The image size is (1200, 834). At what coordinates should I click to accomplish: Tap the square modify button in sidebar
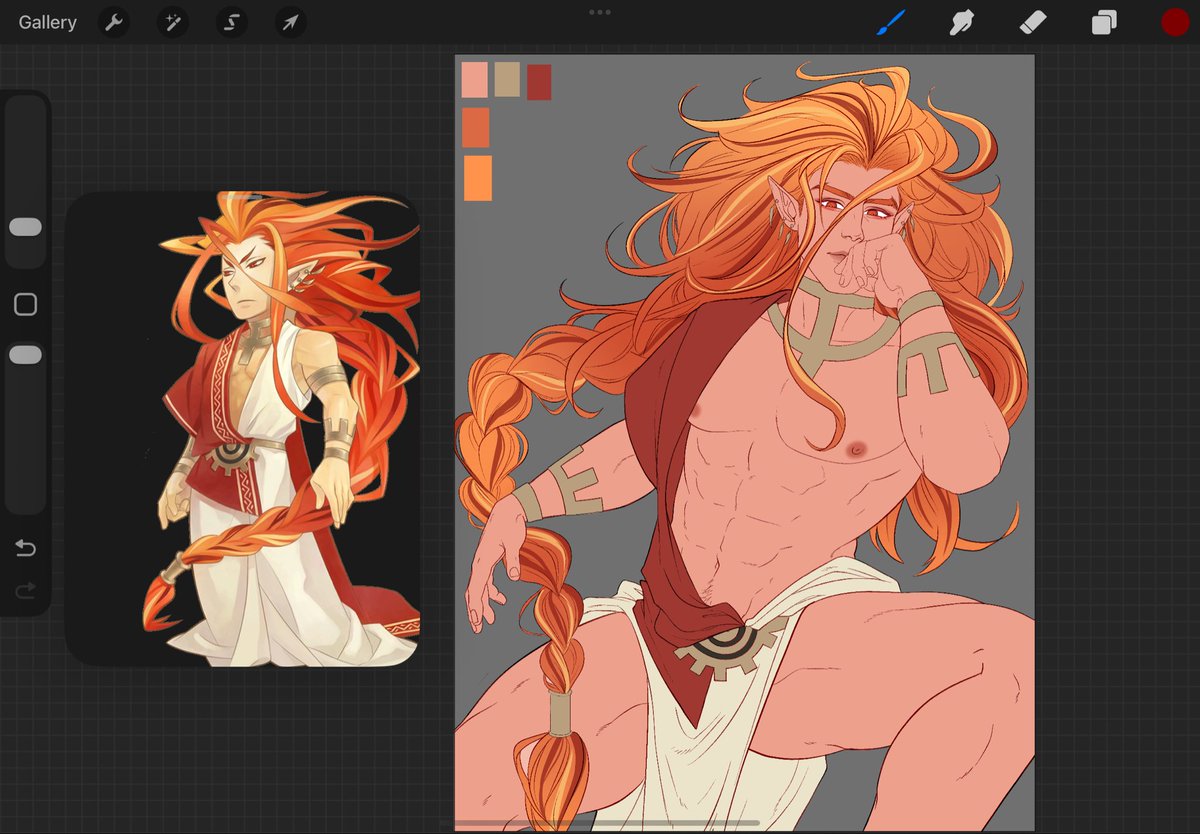(x=25, y=305)
